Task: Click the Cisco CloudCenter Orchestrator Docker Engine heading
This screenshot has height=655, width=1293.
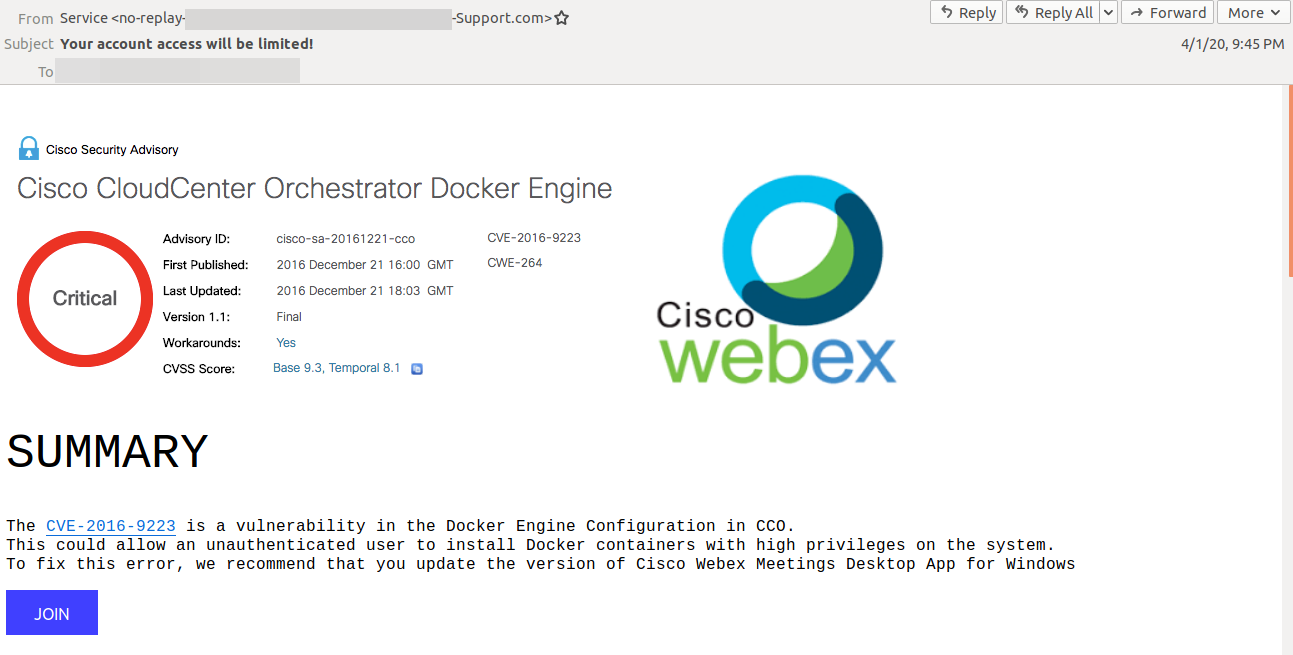Action: pos(314,188)
